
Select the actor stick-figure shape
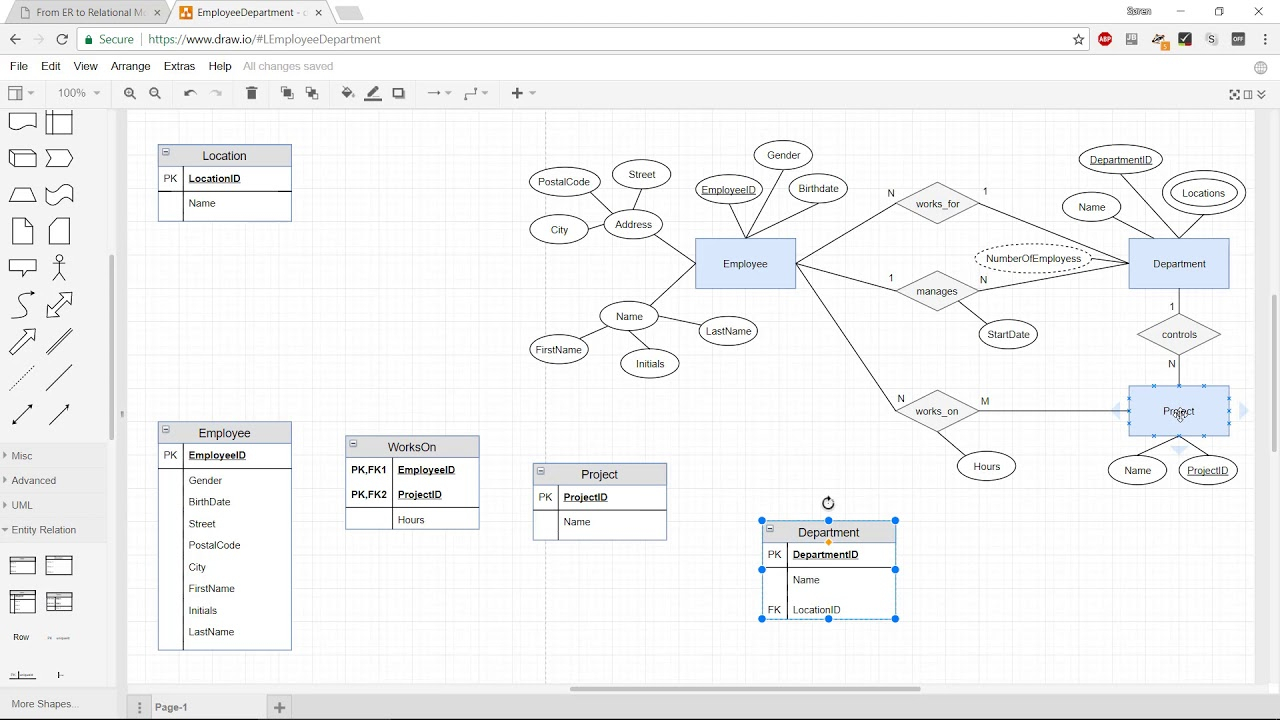[59, 267]
